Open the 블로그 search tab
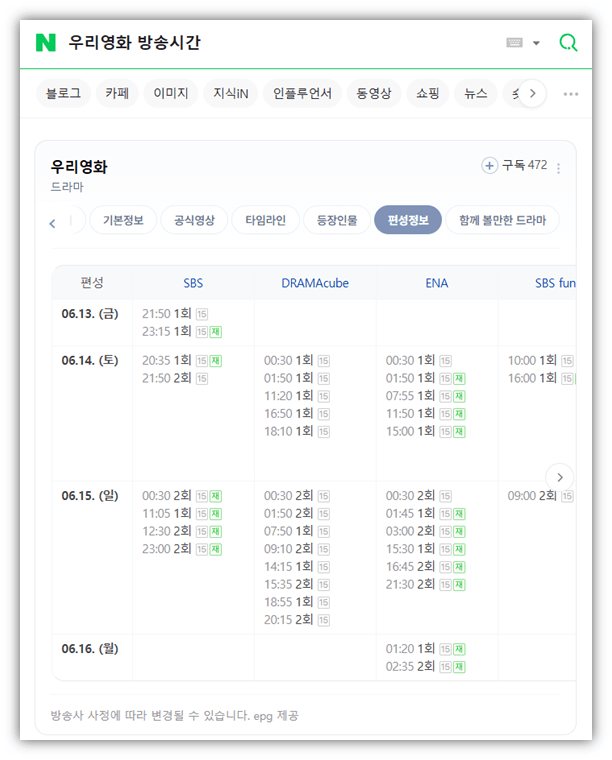 point(63,94)
